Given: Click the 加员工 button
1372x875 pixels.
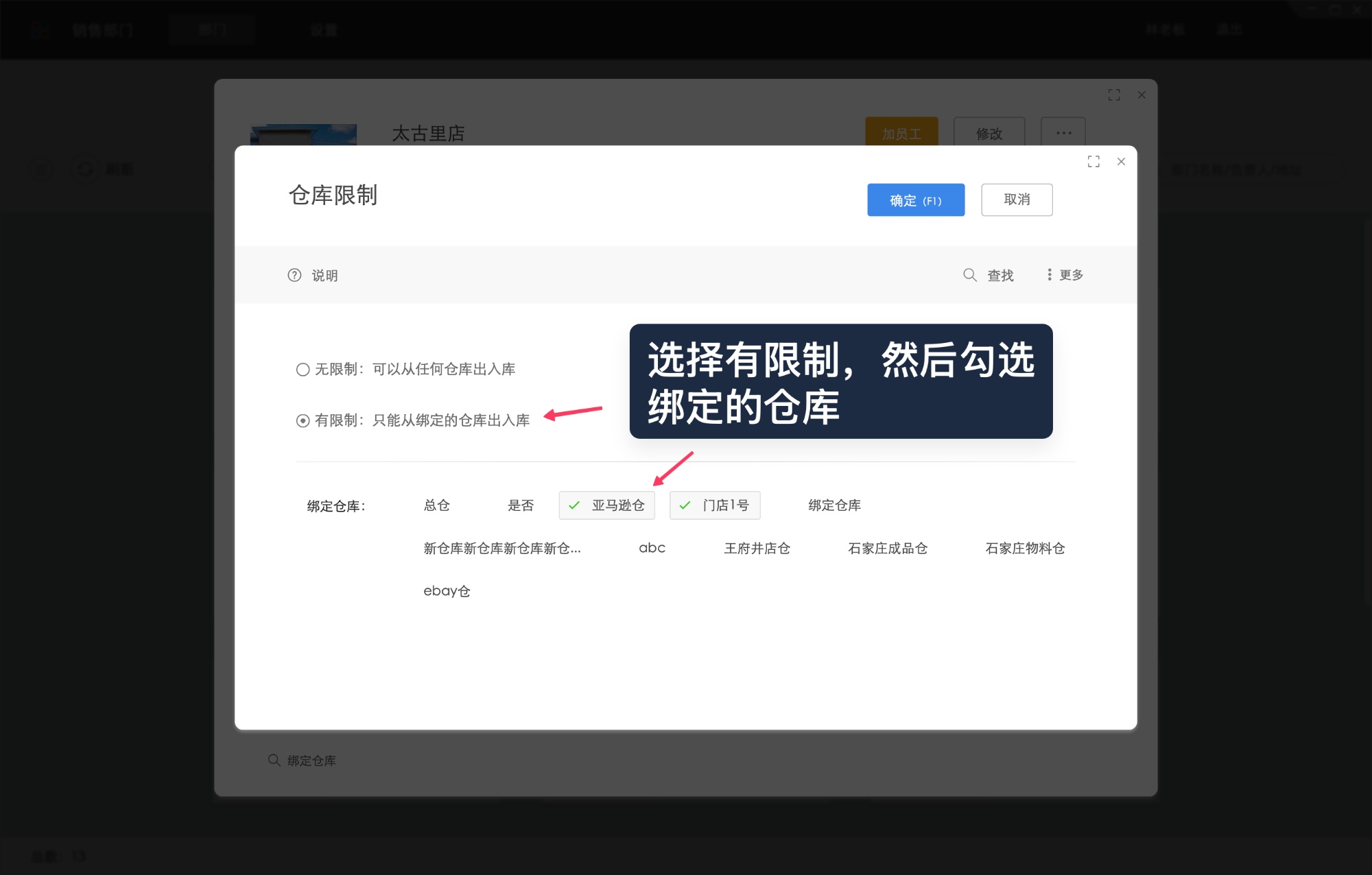Looking at the screenshot, I should point(901,133).
